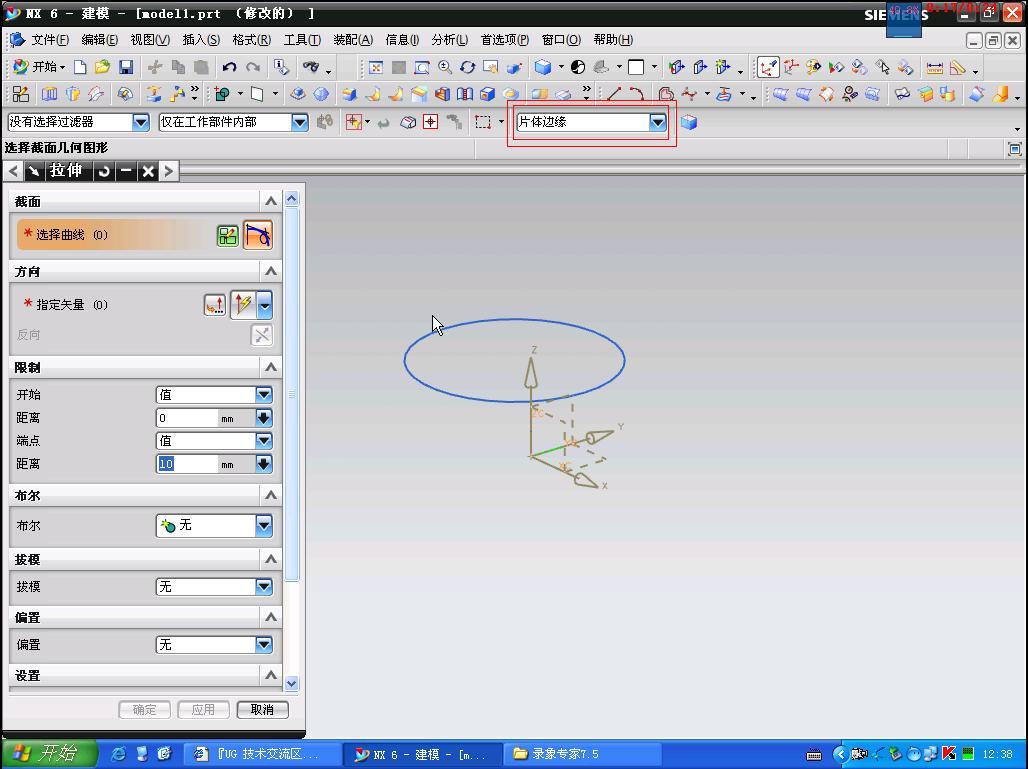Viewport: 1028px width, 769px height.
Task: Open the 端点 limit type dropdown
Action: [x=264, y=441]
